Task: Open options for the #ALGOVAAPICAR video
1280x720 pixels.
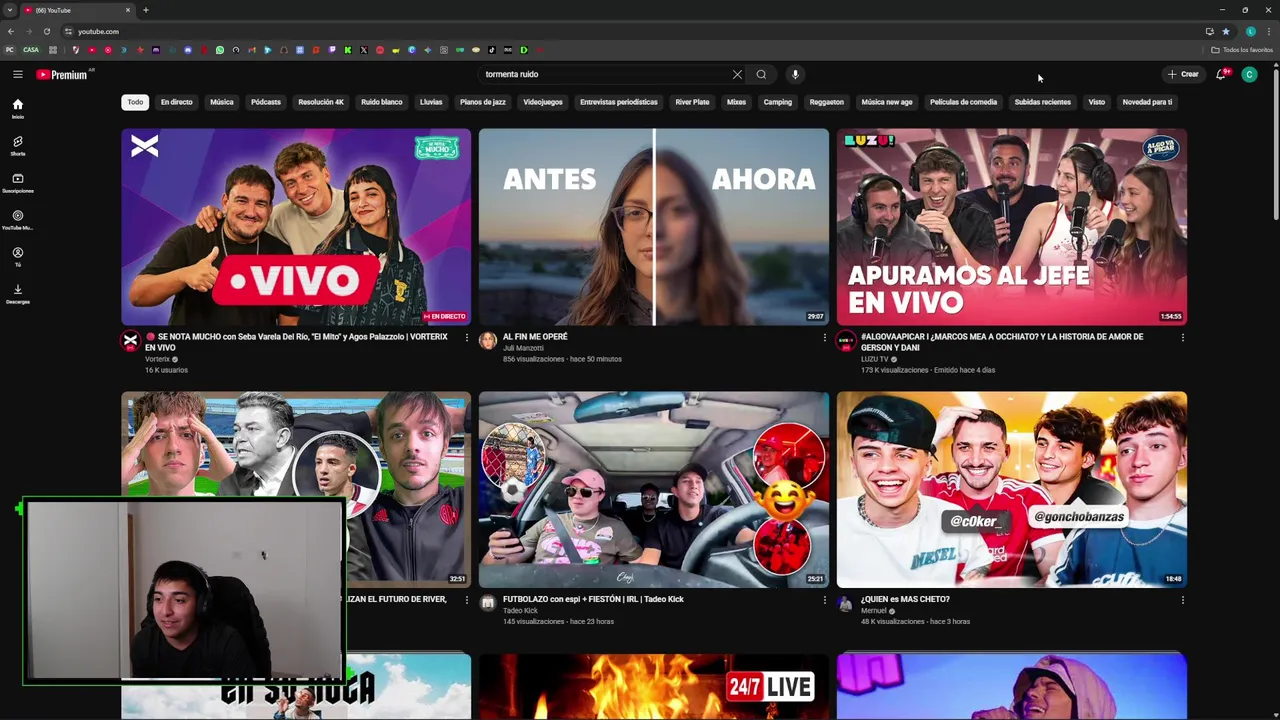Action: (1182, 338)
